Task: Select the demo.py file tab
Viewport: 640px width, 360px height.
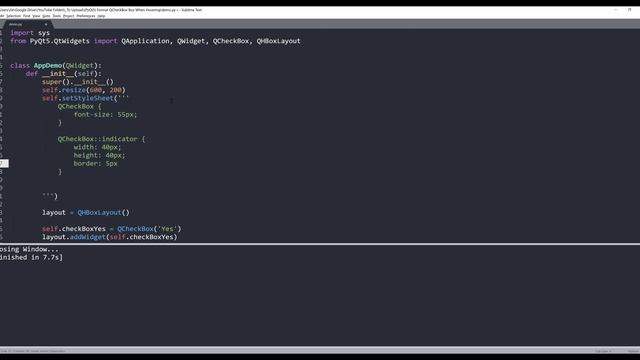Action: coord(27,24)
